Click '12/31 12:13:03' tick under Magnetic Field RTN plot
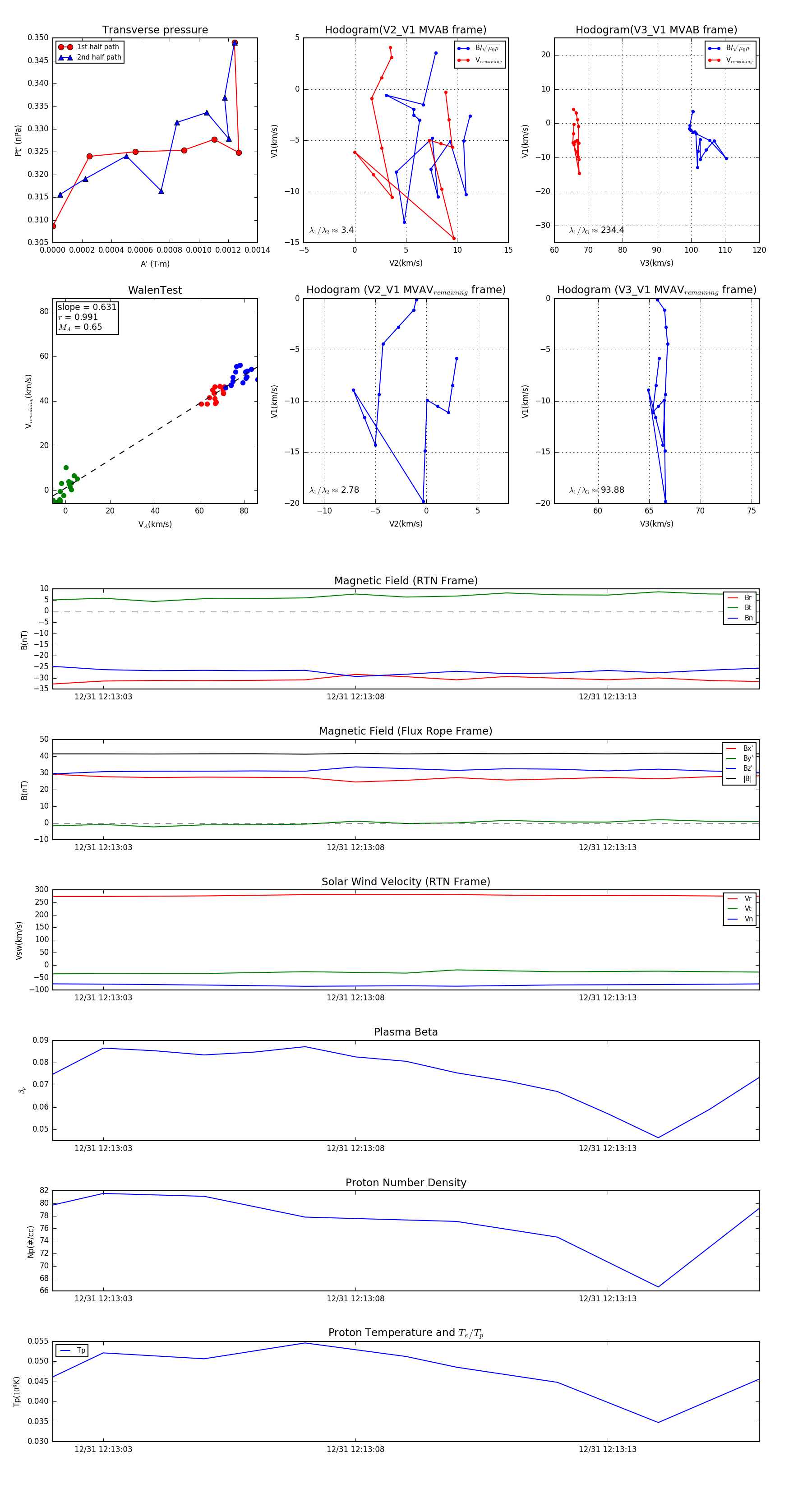 click(103, 697)
